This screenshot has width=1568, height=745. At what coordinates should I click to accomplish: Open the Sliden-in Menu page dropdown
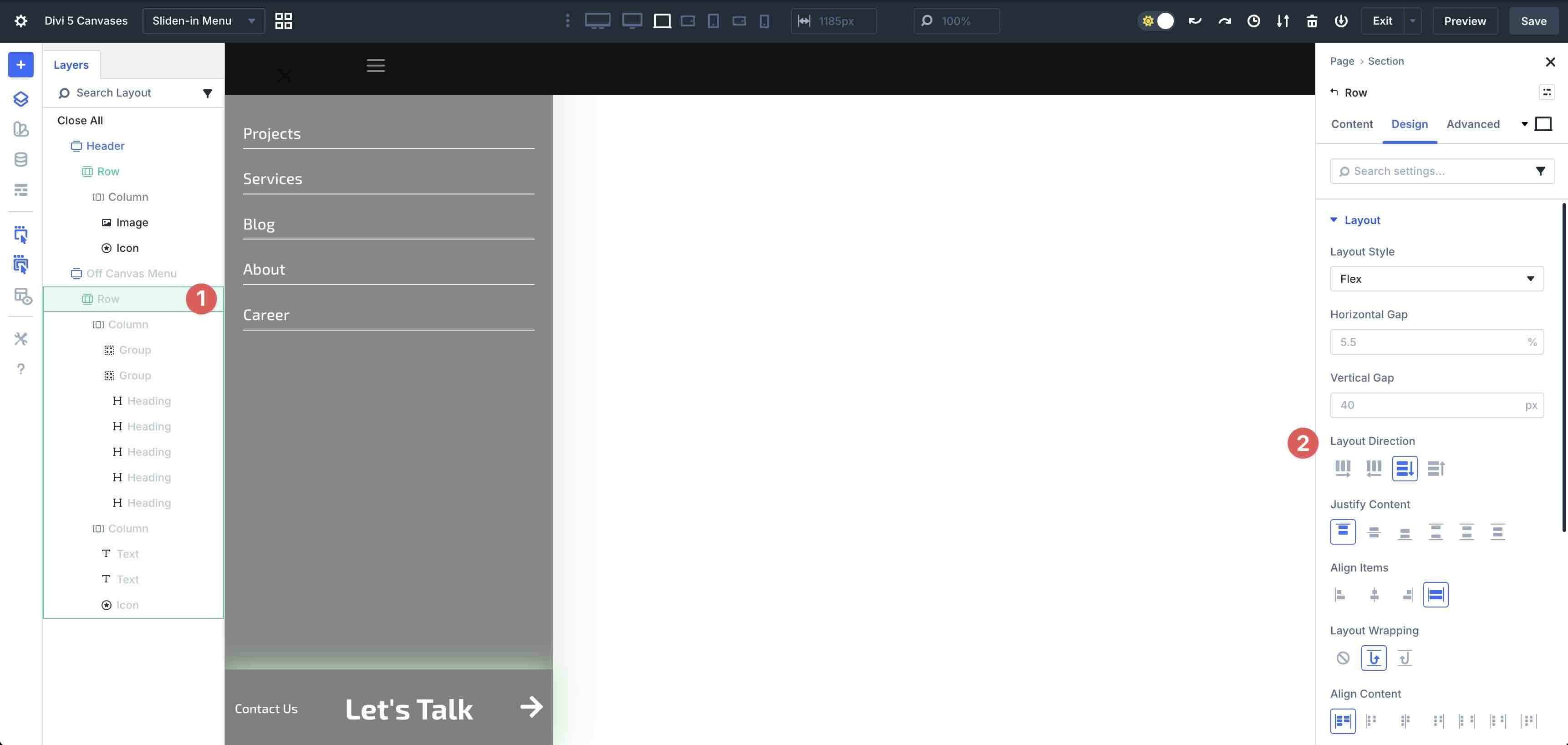point(204,20)
